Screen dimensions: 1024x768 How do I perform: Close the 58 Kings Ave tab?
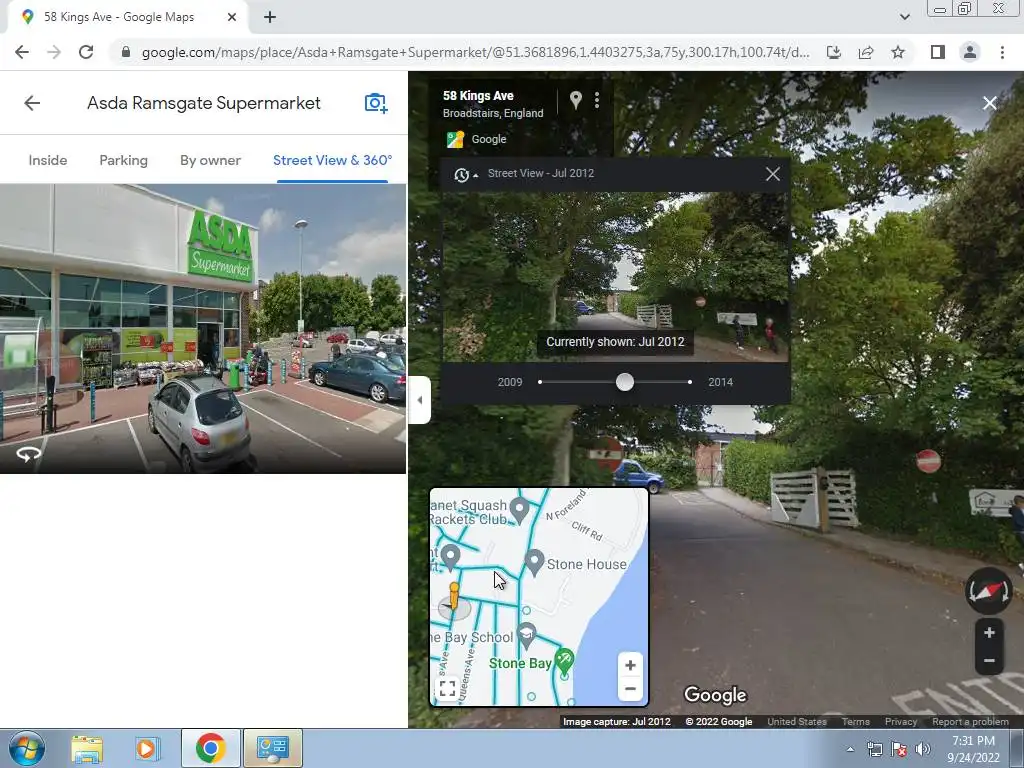tap(232, 18)
